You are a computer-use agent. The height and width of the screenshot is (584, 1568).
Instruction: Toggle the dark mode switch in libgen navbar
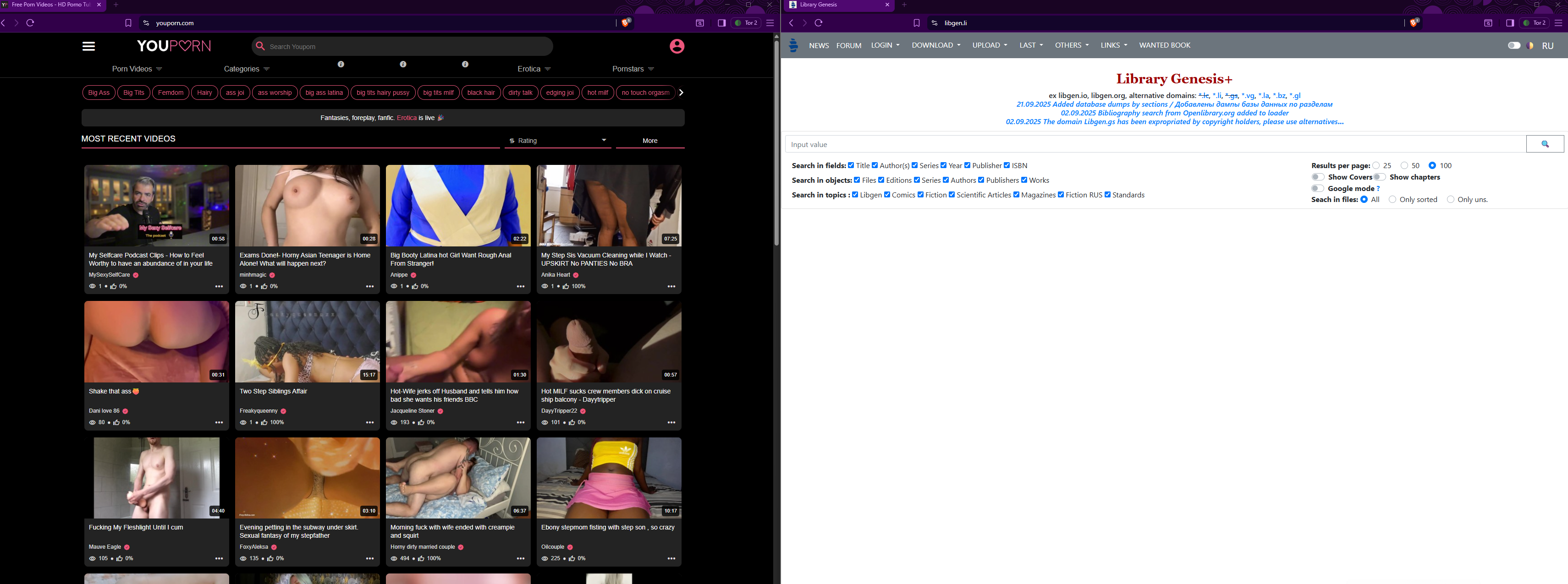tap(1514, 46)
